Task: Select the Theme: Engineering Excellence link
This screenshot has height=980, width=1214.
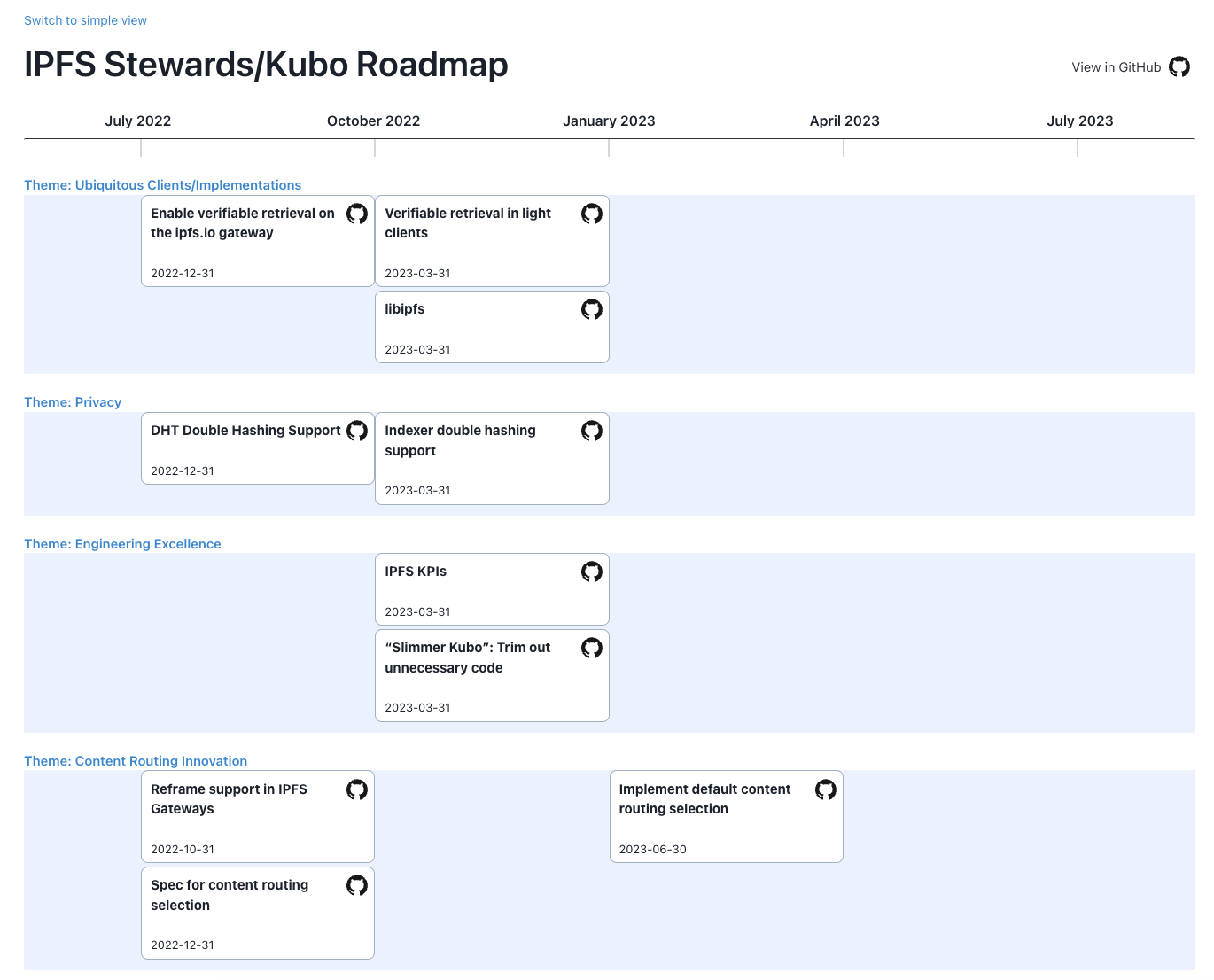Action: 122,543
